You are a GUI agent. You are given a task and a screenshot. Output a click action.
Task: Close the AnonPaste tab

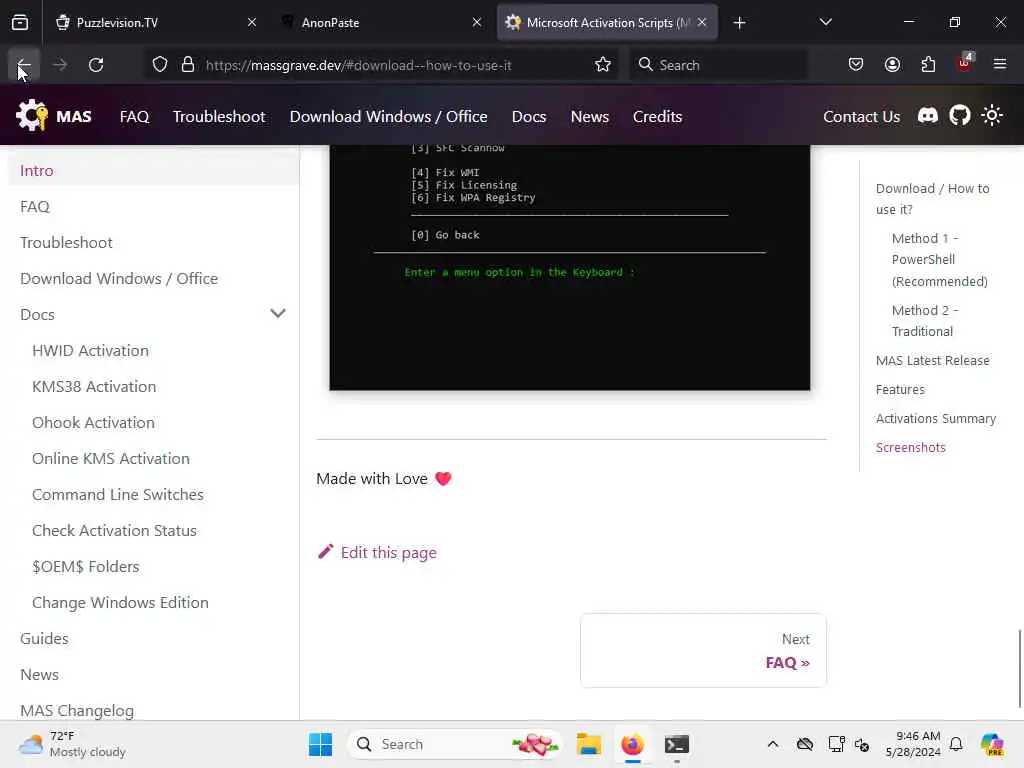[x=477, y=23]
